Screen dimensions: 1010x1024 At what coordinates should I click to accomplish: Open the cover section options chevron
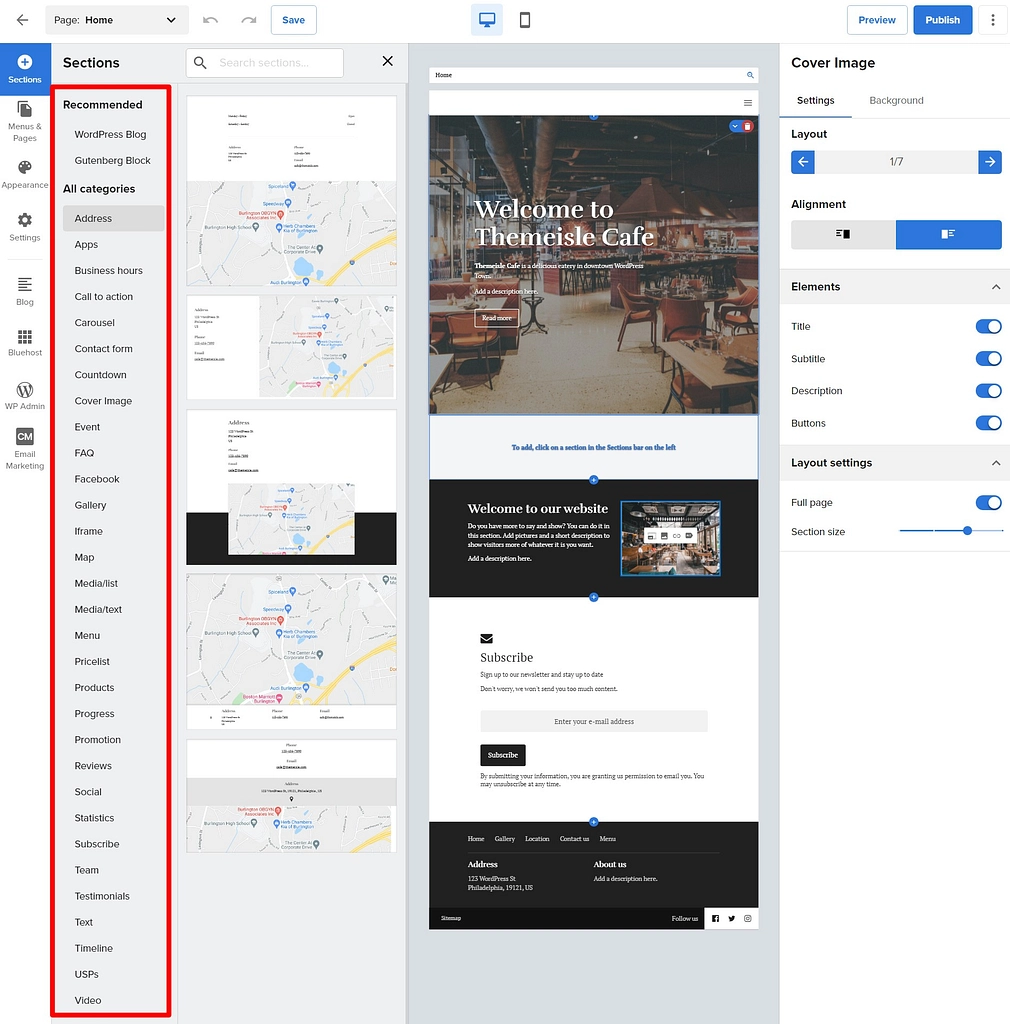point(735,126)
